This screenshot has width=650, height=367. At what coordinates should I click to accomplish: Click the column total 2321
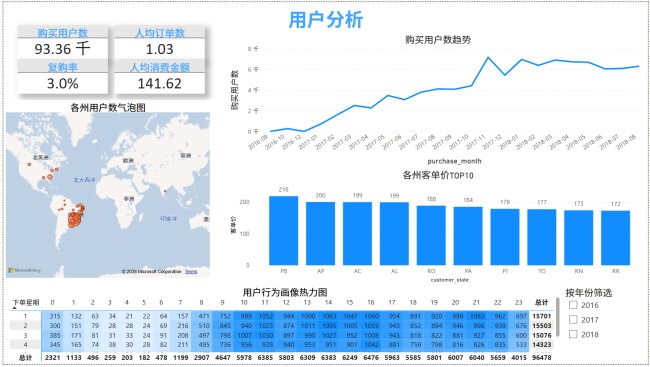(53, 357)
